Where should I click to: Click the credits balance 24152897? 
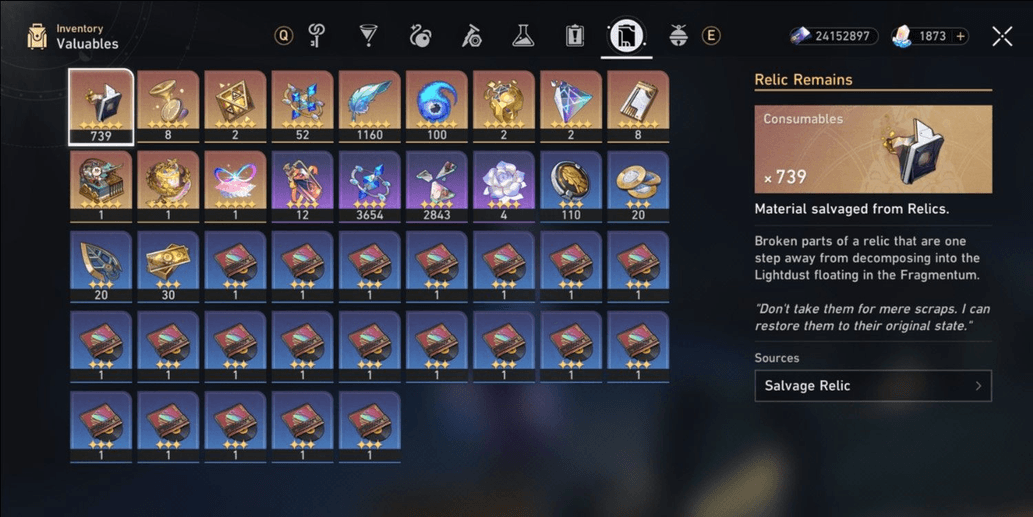pyautogui.click(x=834, y=36)
